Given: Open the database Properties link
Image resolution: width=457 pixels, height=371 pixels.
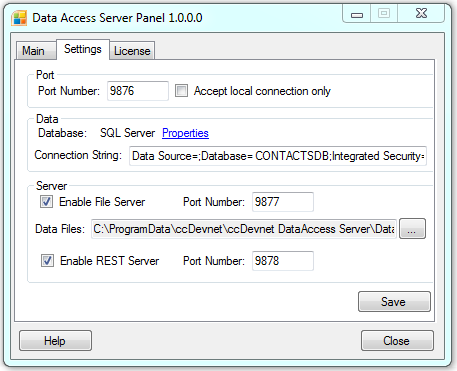Looking at the screenshot, I should point(185,133).
